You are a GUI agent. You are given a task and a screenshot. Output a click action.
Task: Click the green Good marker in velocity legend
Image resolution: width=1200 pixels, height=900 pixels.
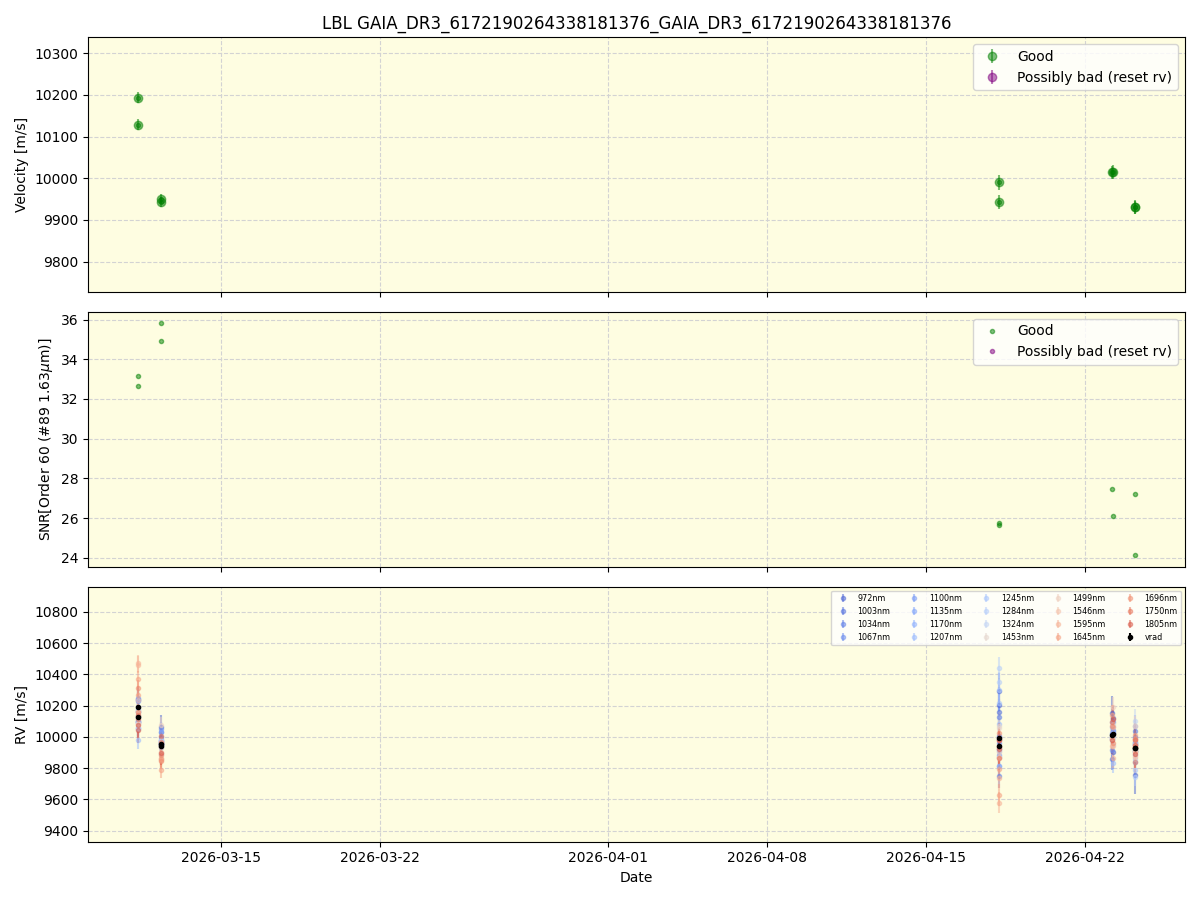[x=992, y=57]
